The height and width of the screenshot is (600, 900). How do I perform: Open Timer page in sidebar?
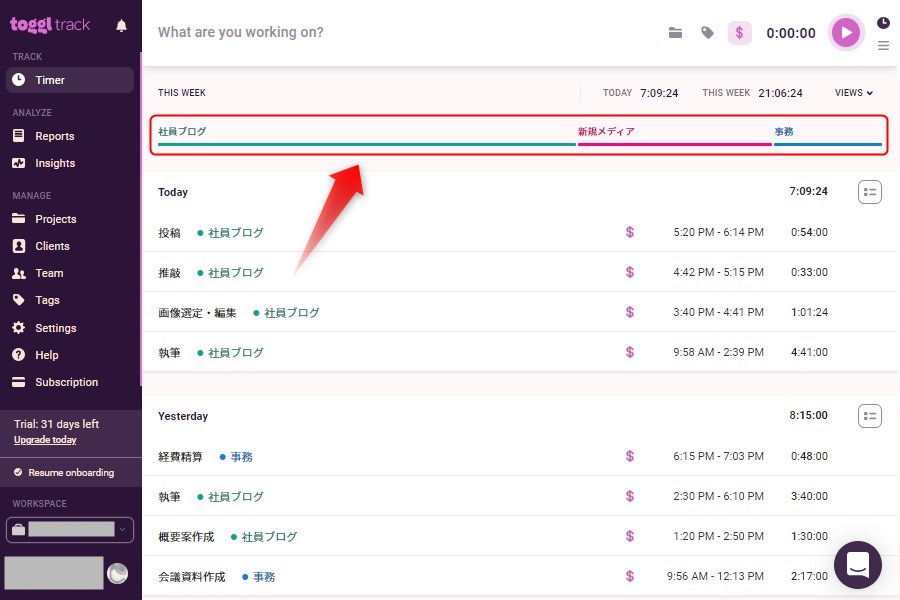click(x=70, y=80)
